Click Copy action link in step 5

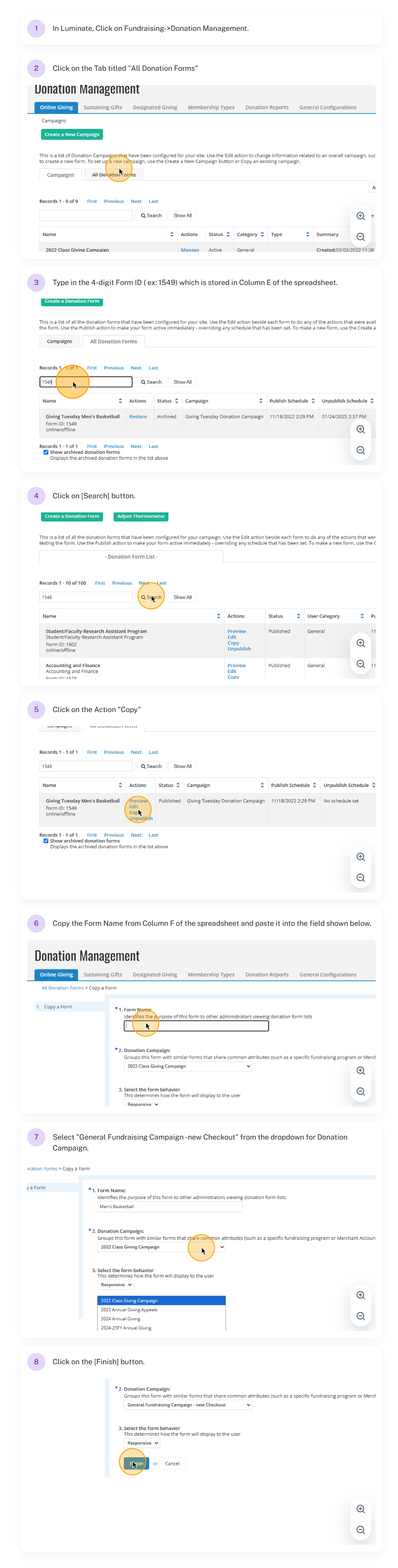coord(134,813)
